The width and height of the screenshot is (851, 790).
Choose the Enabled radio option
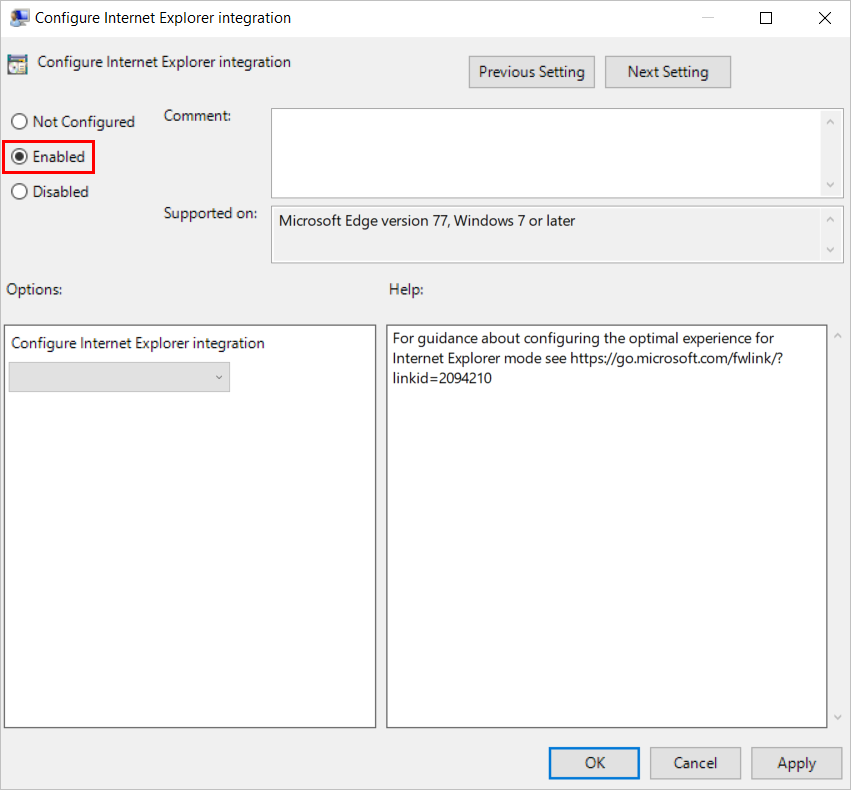point(19,157)
